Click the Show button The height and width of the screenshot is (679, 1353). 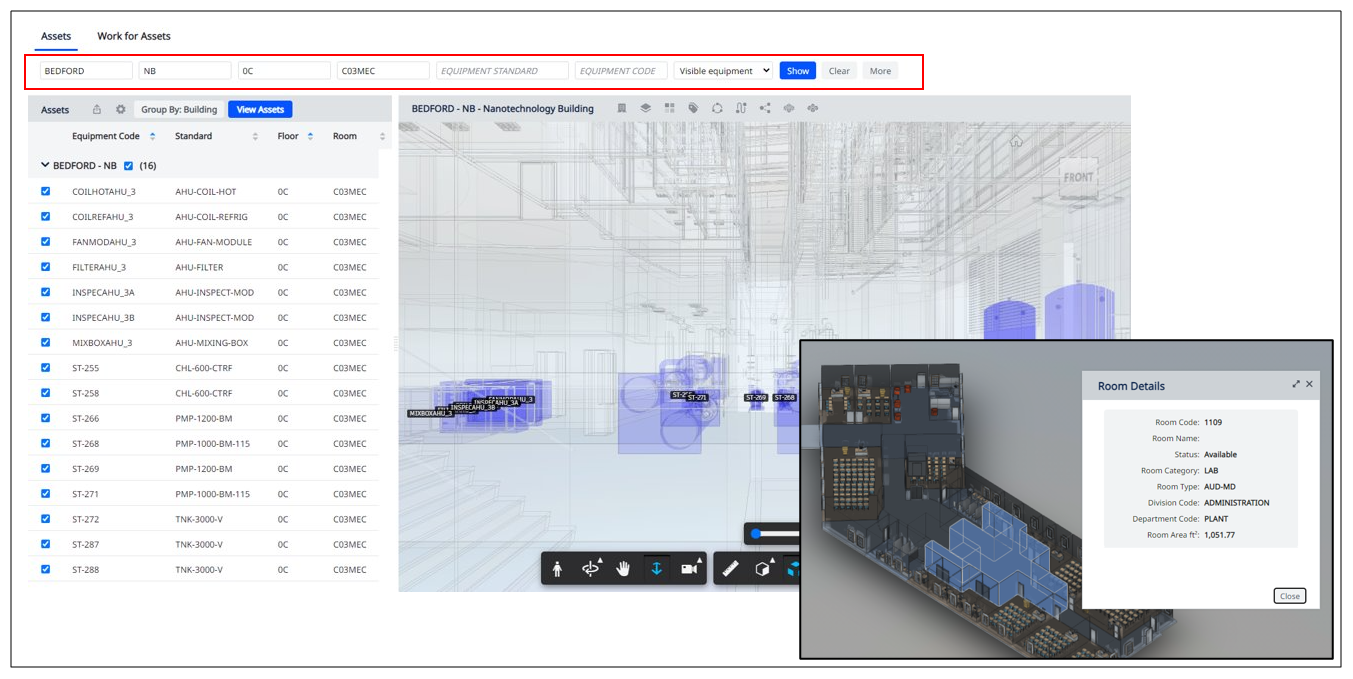pos(798,71)
